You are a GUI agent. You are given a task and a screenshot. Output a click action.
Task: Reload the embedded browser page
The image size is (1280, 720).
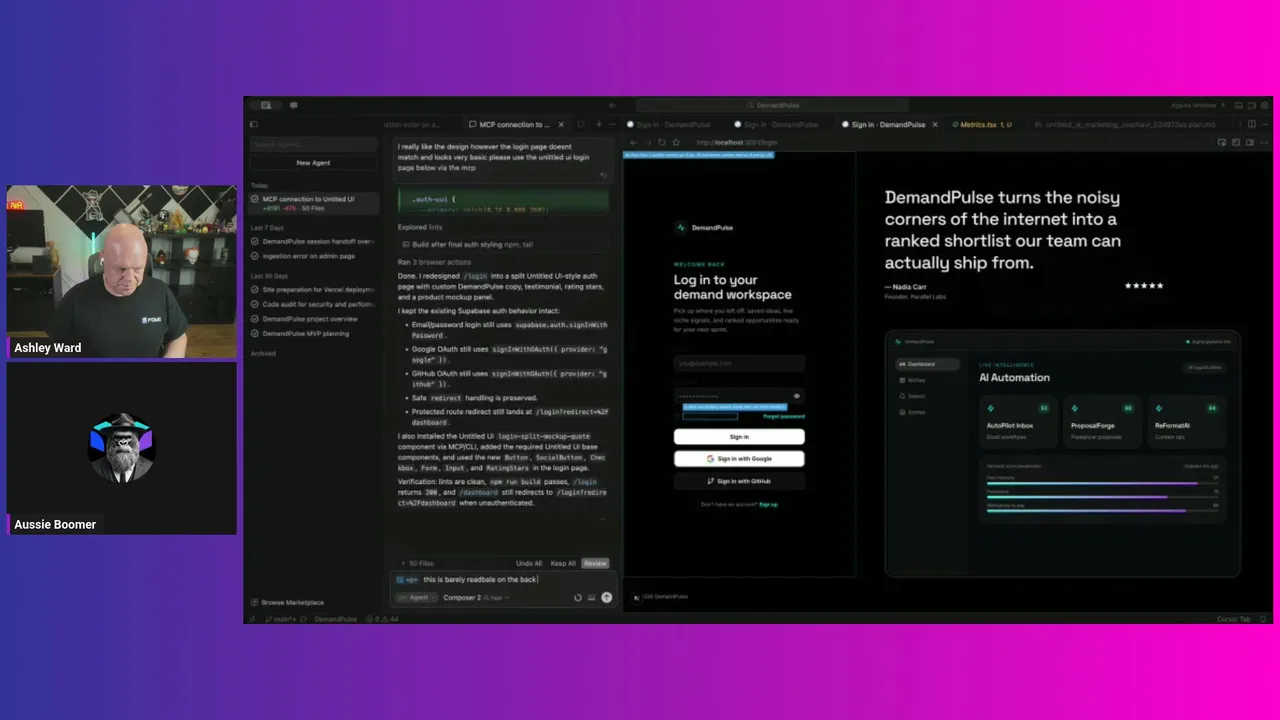pos(661,142)
